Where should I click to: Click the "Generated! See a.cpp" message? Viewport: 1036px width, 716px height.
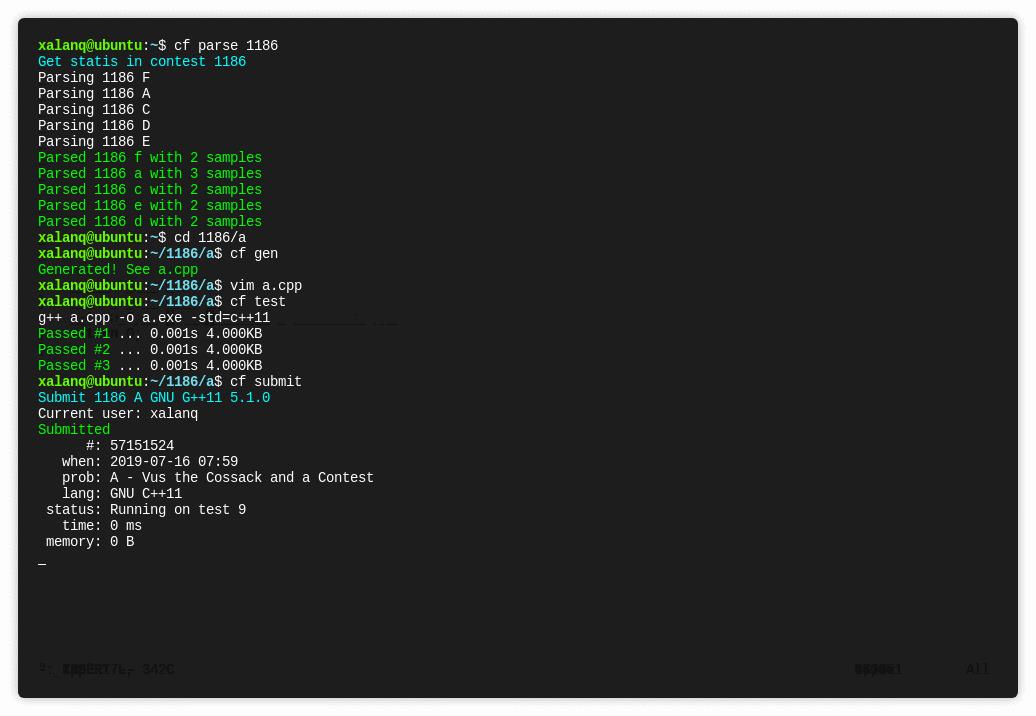(x=118, y=270)
